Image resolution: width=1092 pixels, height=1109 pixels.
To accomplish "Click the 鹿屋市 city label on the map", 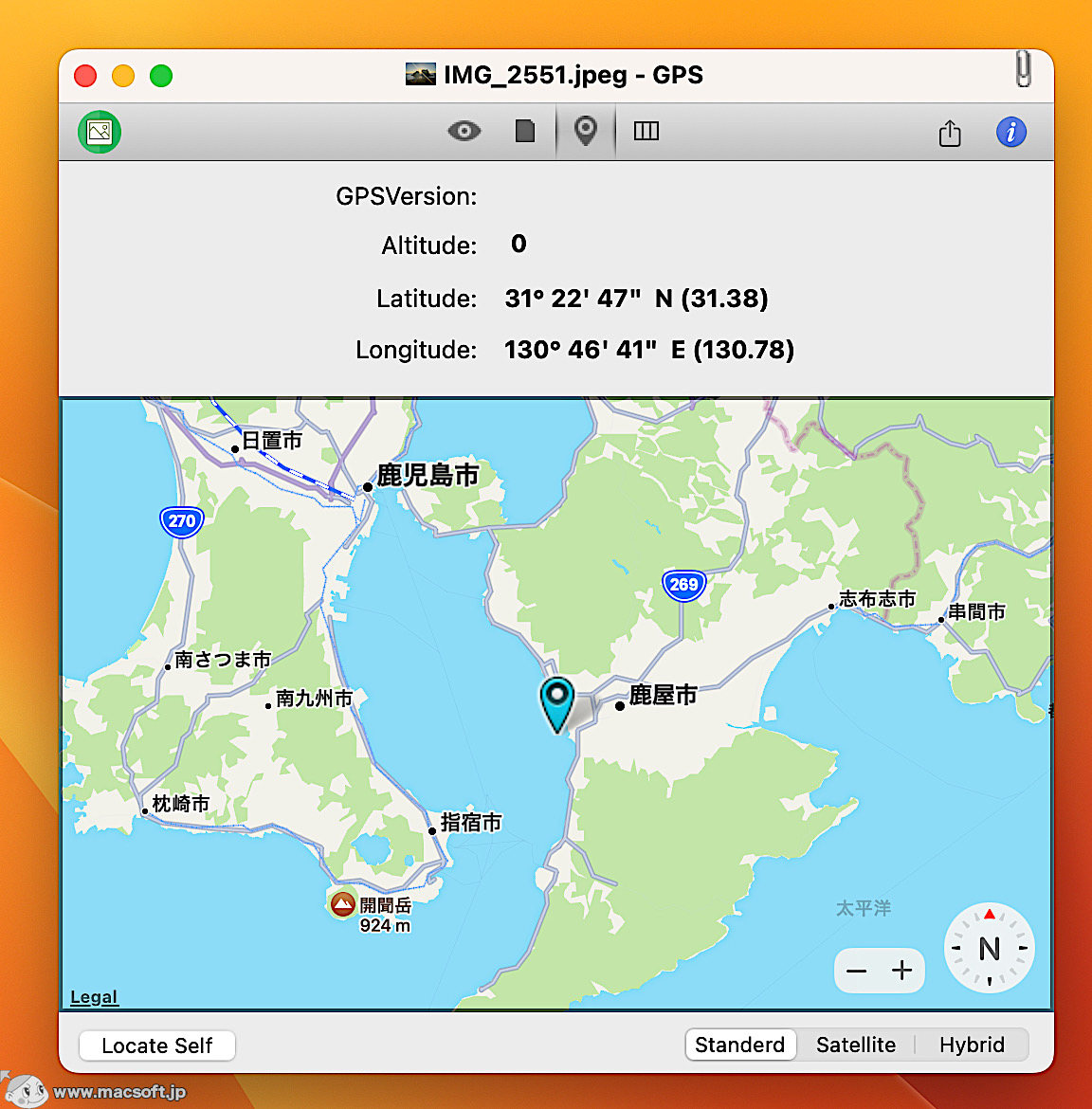I will tap(661, 695).
